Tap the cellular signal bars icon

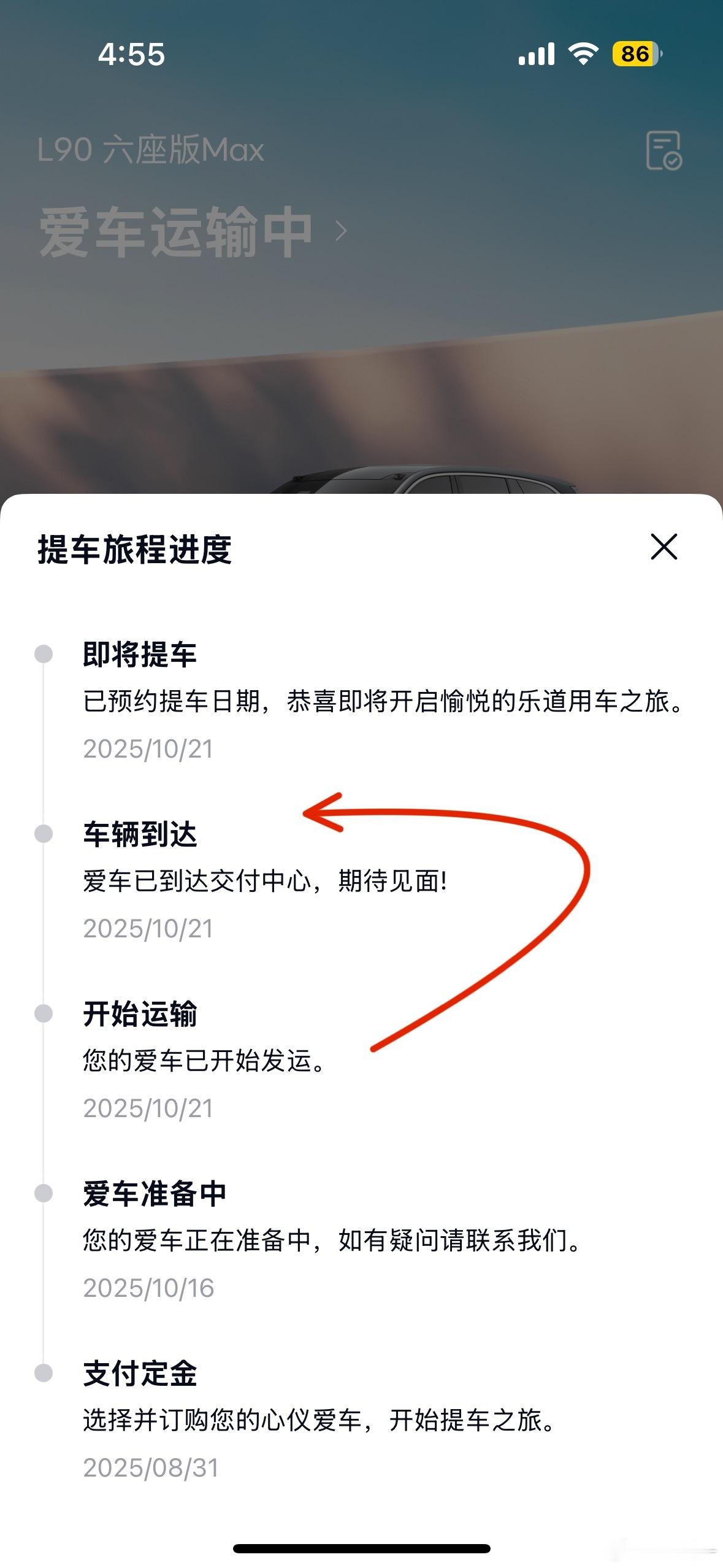[537, 54]
